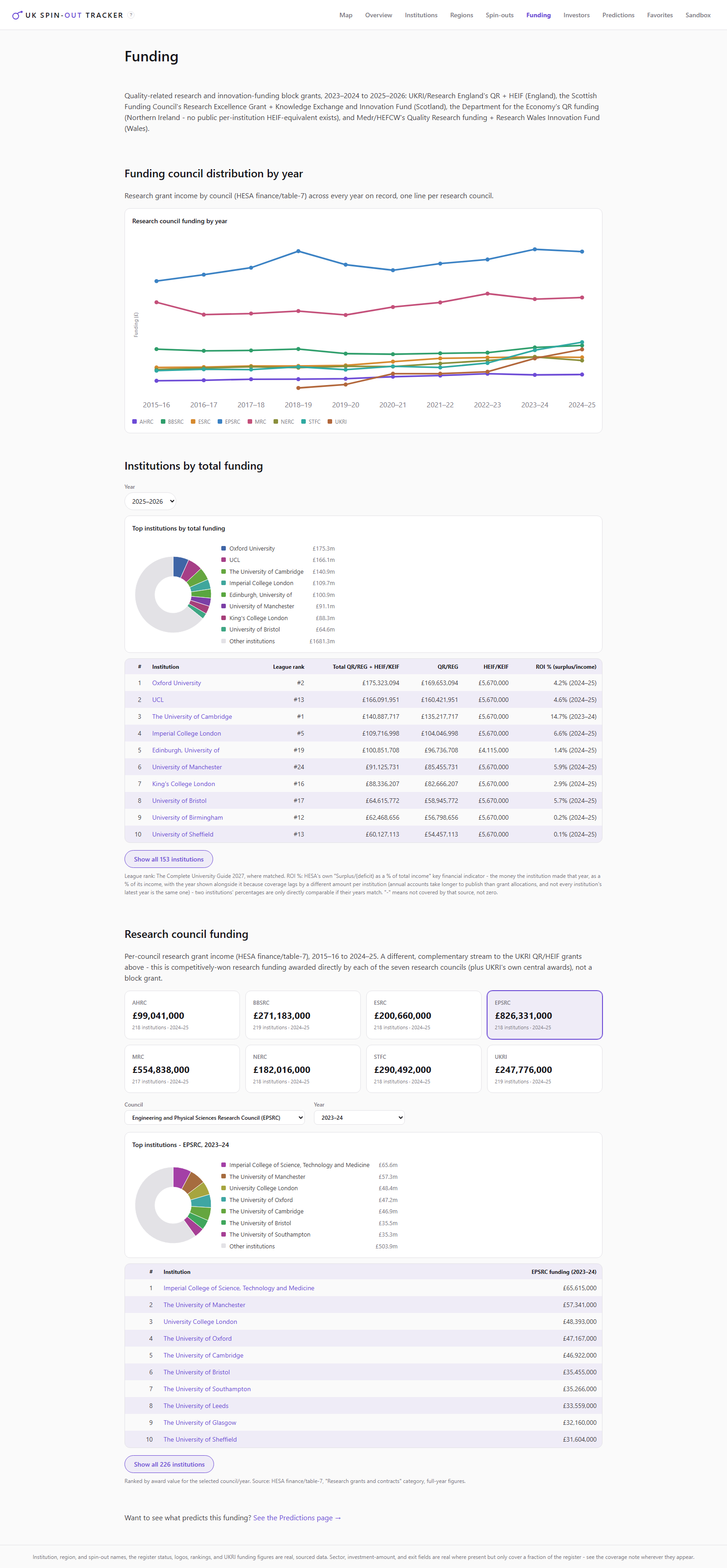This screenshot has height=1568, width=727.
Task: Open King's College London table link
Action: click(183, 784)
